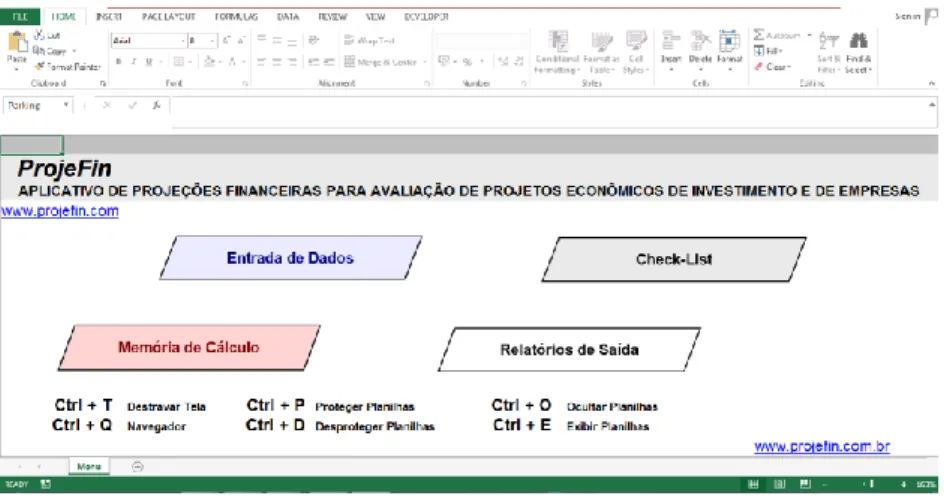The image size is (944, 499).
Task: Click Merge & Center
Action: coord(381,61)
